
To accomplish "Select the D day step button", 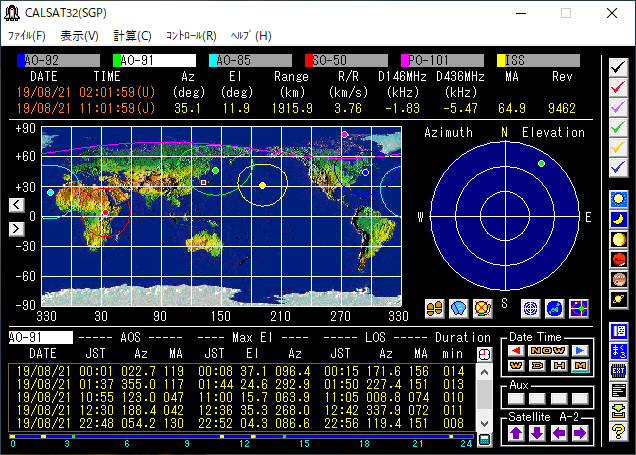I will [x=537, y=366].
